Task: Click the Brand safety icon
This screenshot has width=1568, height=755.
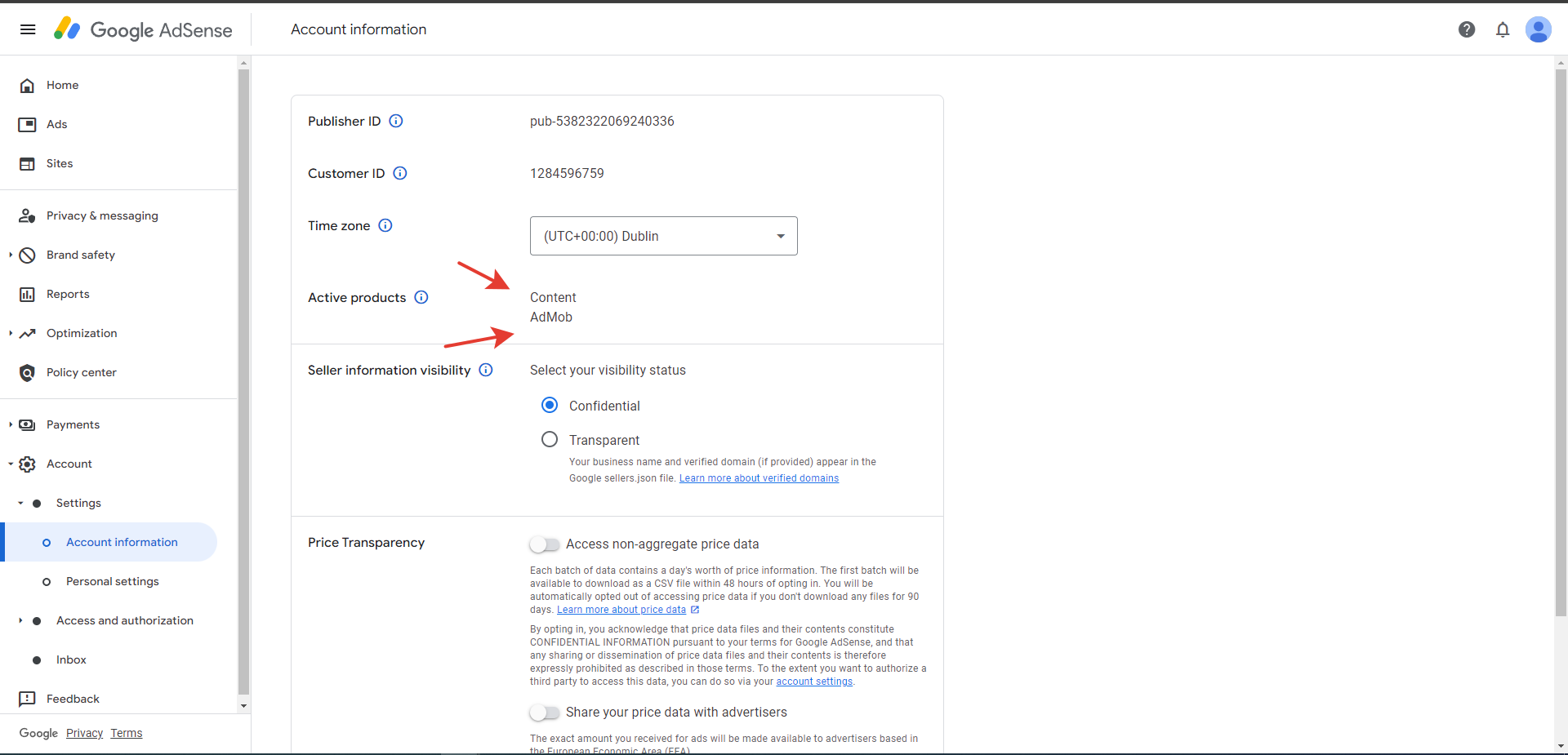Action: [27, 255]
